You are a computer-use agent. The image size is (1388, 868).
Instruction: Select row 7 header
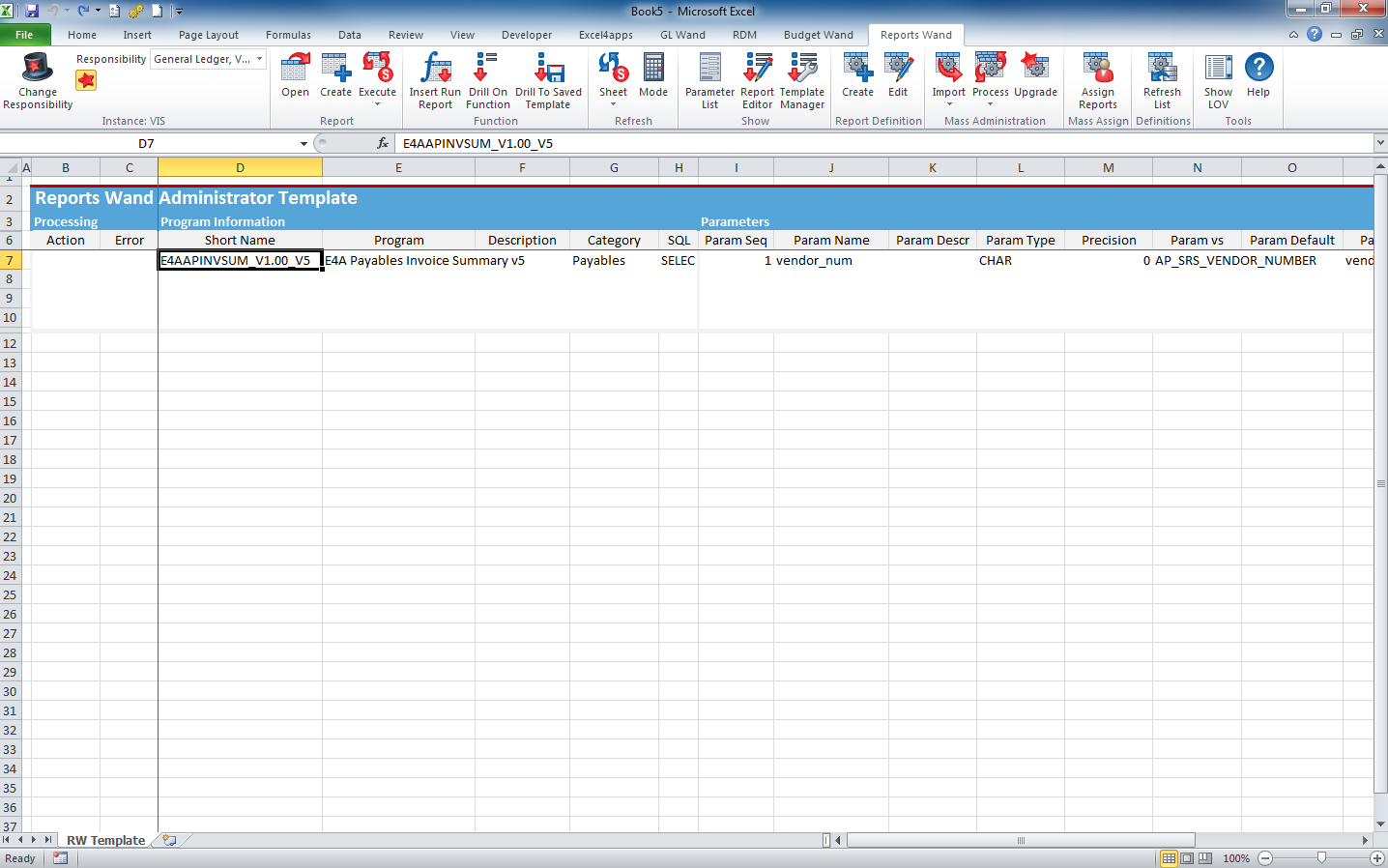point(10,260)
